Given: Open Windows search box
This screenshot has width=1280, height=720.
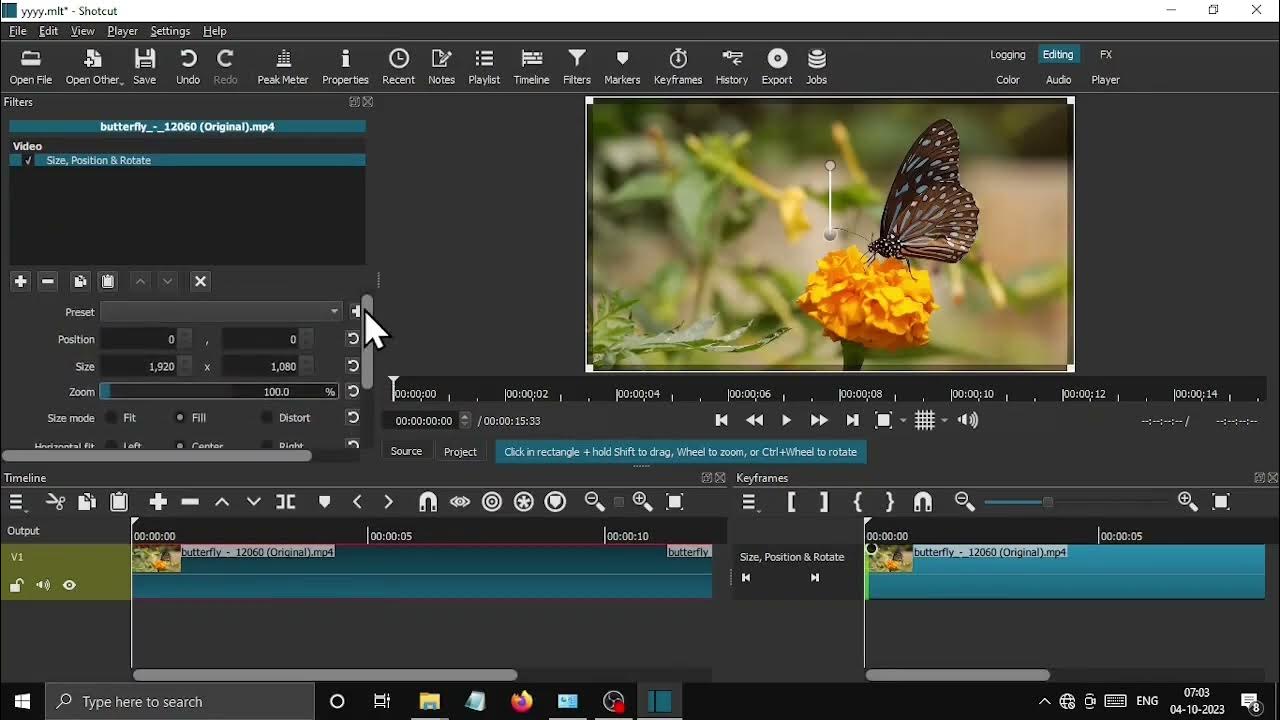Looking at the screenshot, I should click(182, 702).
